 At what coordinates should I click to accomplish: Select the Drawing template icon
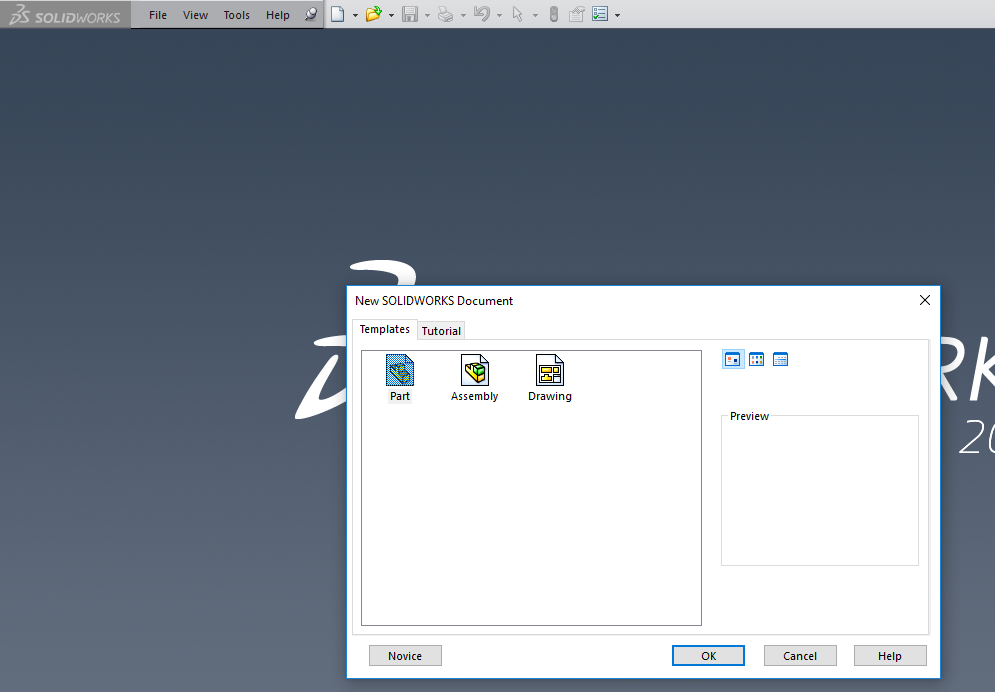point(550,370)
